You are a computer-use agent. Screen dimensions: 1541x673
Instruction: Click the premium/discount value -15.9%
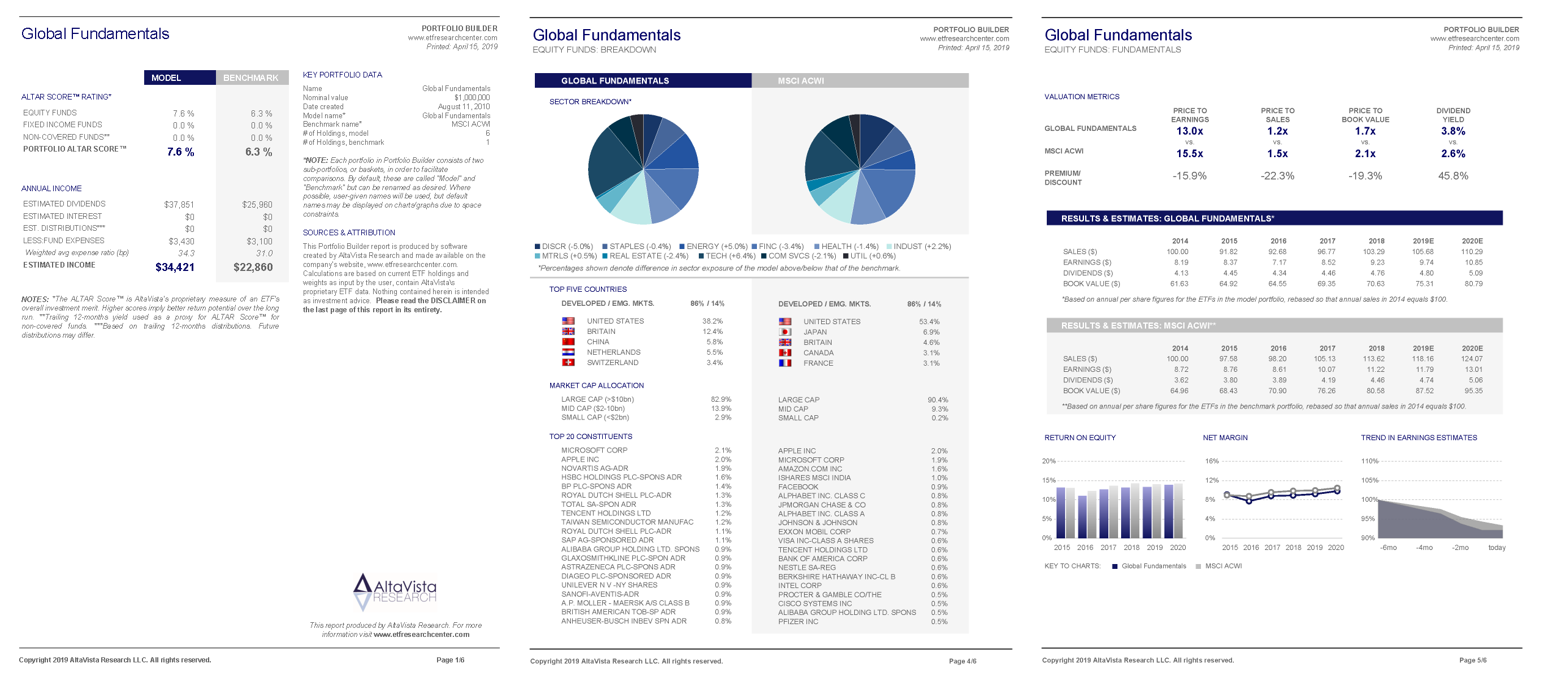click(1190, 176)
